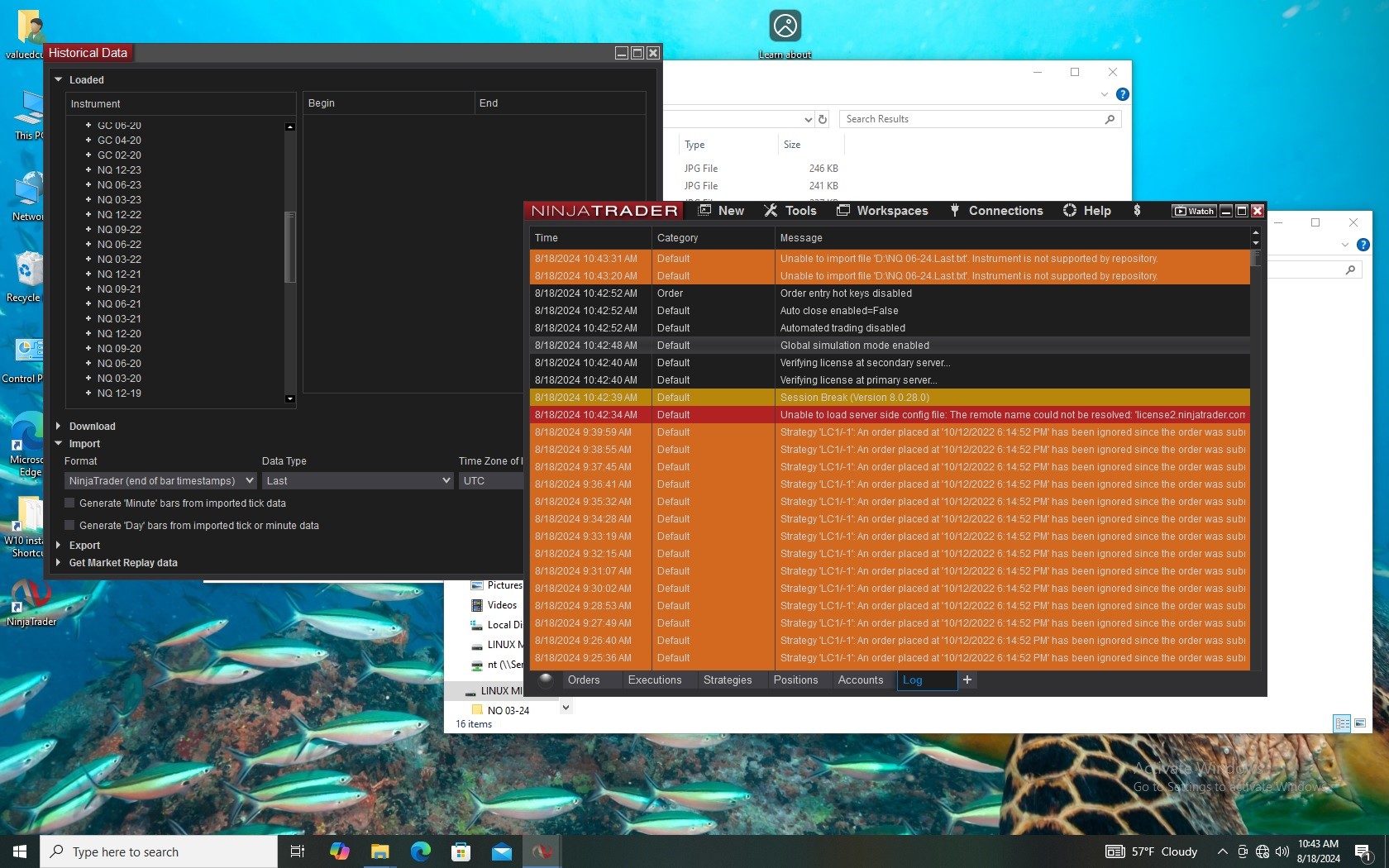
Task: Open Task View from the taskbar
Action: coord(298,851)
